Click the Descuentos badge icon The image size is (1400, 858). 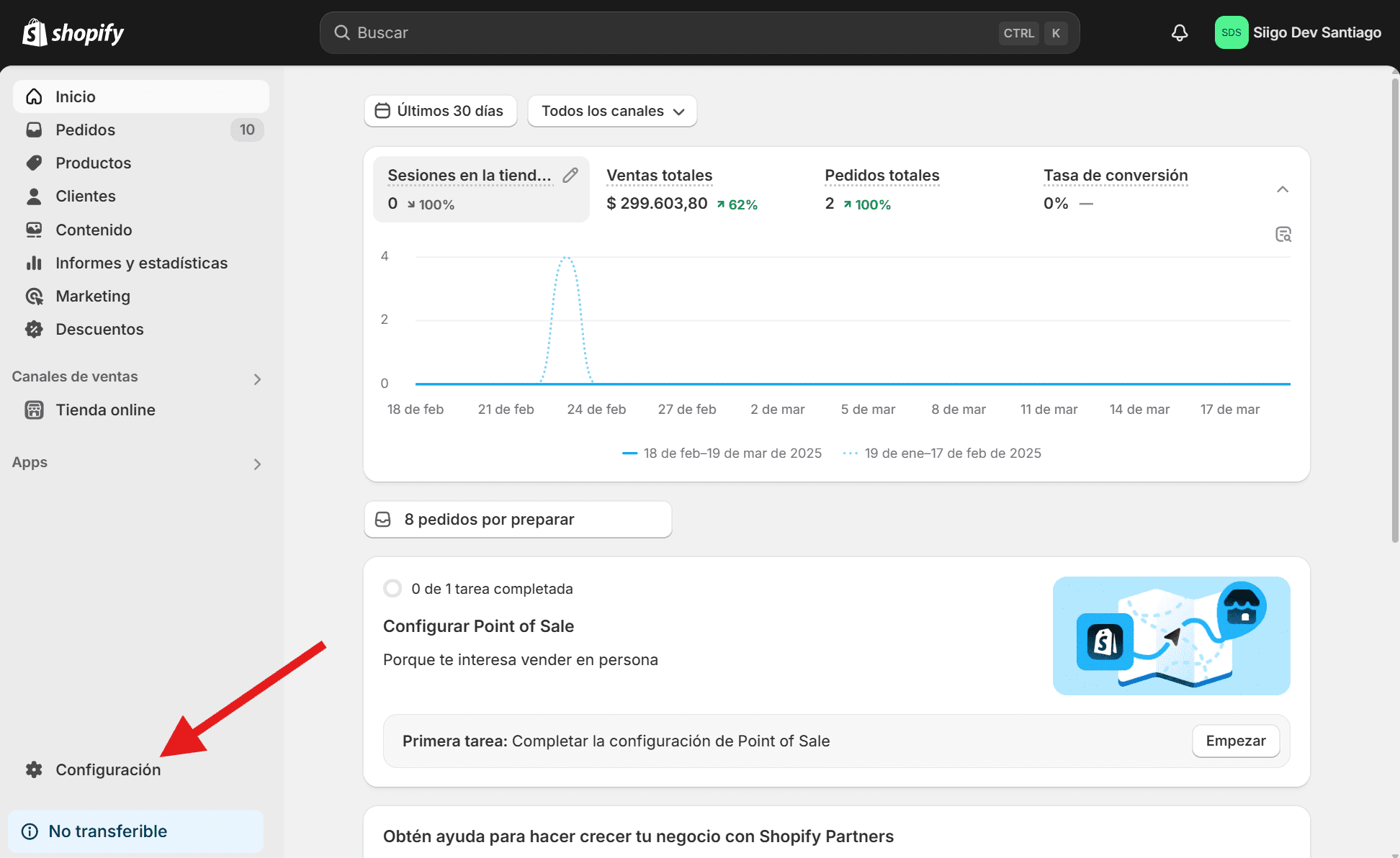click(34, 329)
